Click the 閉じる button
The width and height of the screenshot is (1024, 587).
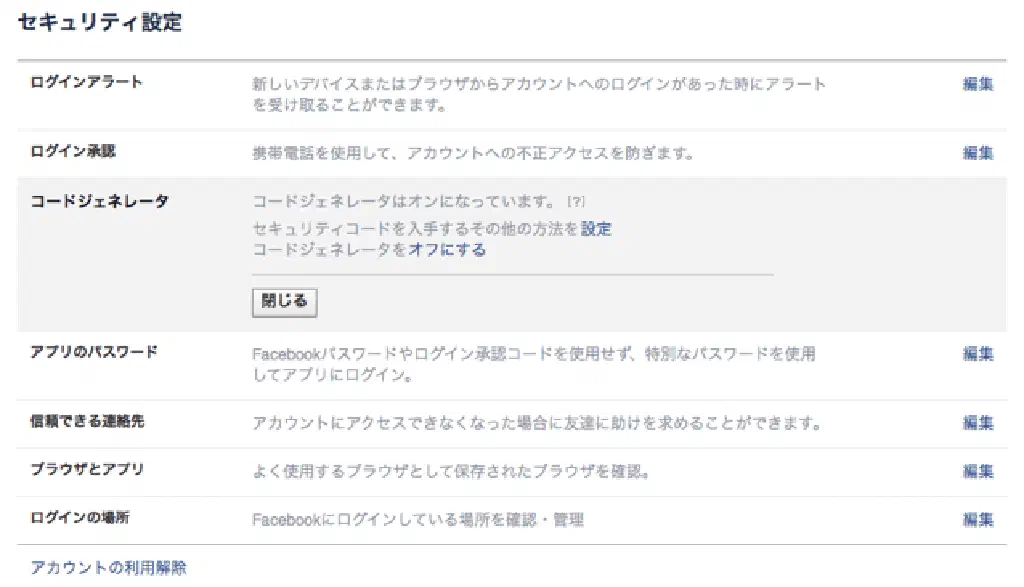click(x=284, y=301)
